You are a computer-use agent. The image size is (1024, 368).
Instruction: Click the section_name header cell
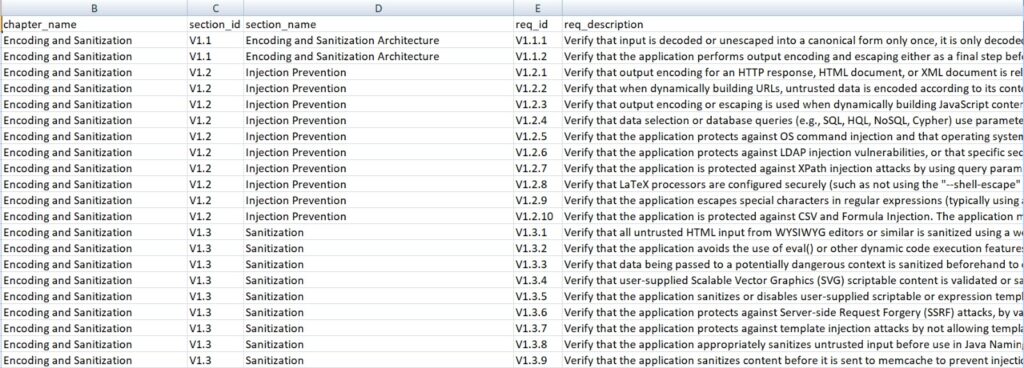pyautogui.click(x=378, y=24)
